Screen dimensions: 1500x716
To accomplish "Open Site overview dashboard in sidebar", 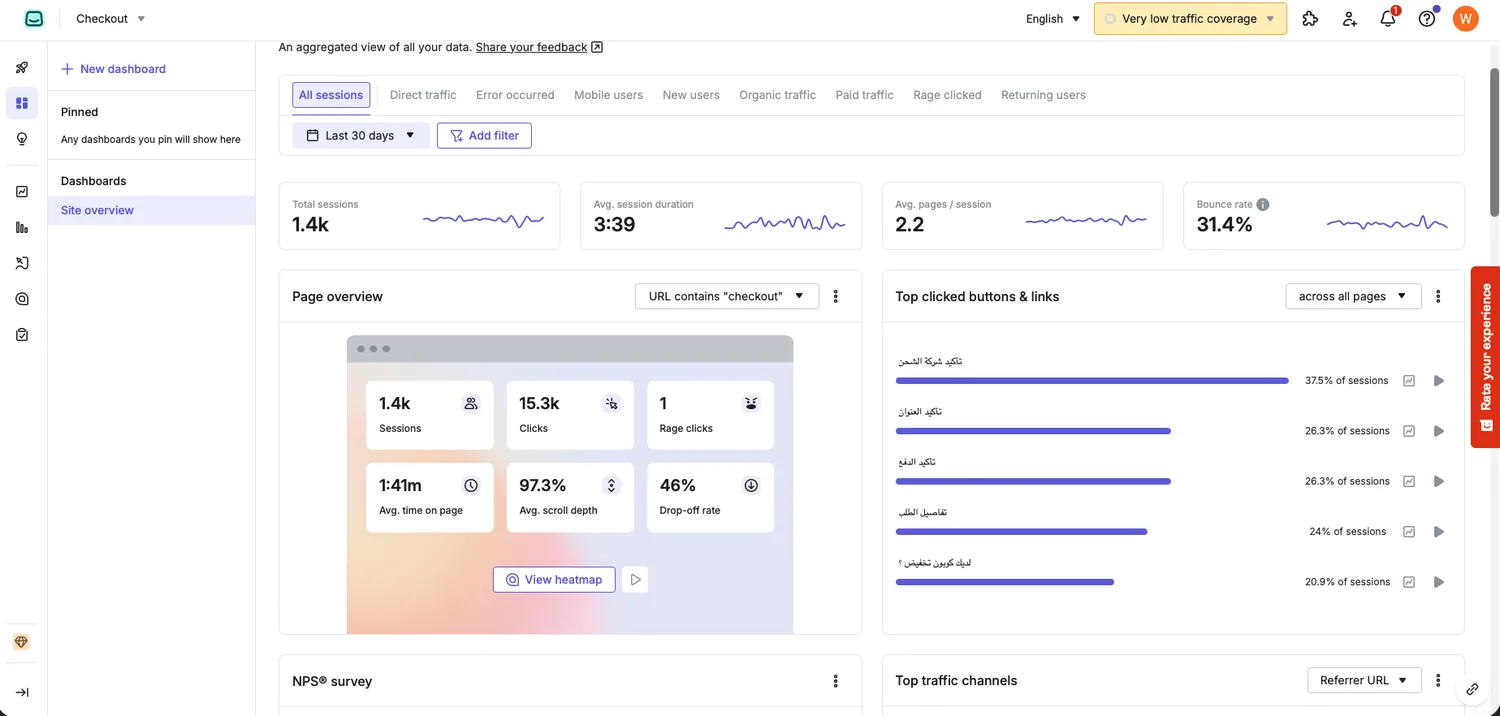I will coord(152,210).
